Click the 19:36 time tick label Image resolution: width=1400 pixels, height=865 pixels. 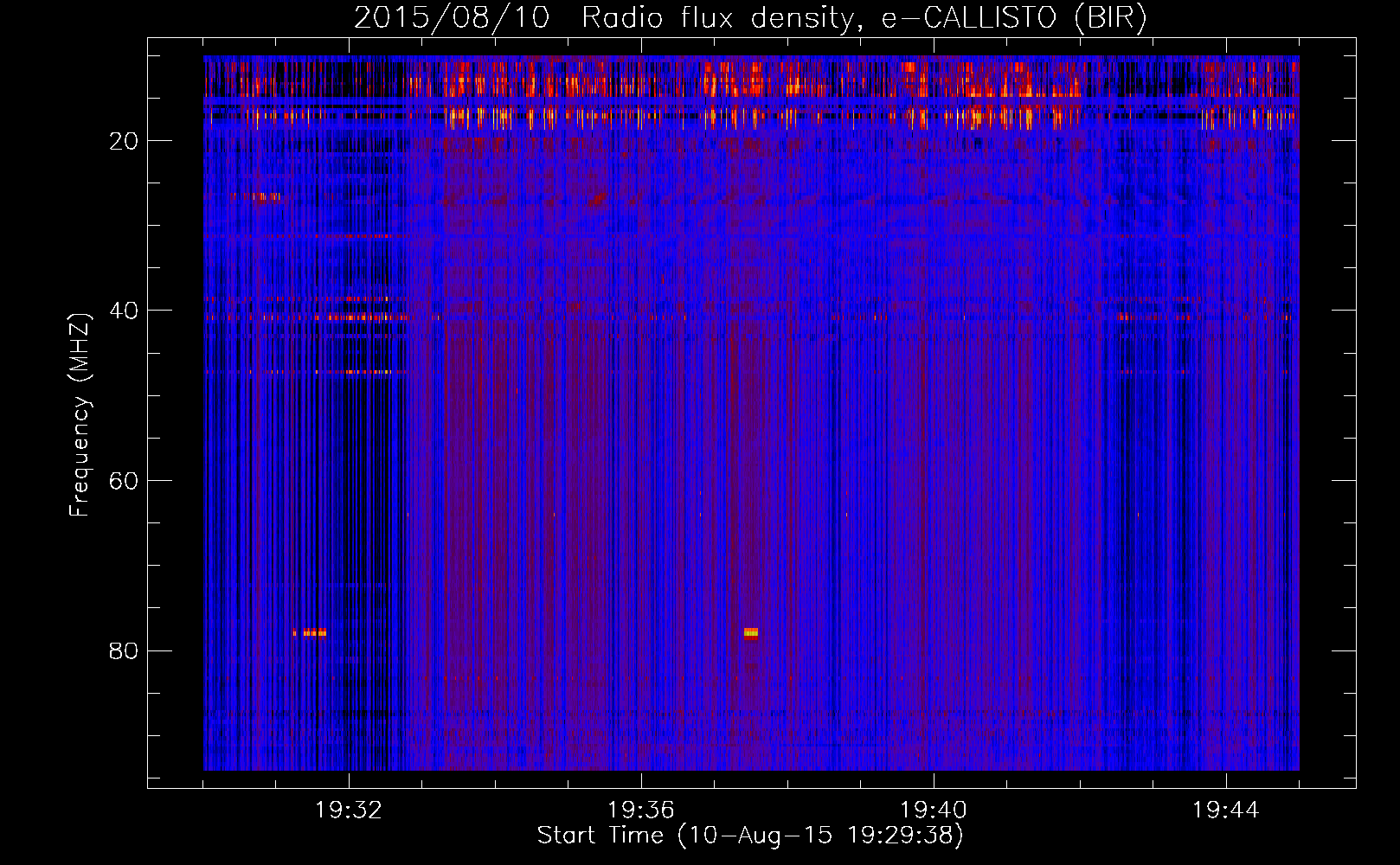pos(641,811)
